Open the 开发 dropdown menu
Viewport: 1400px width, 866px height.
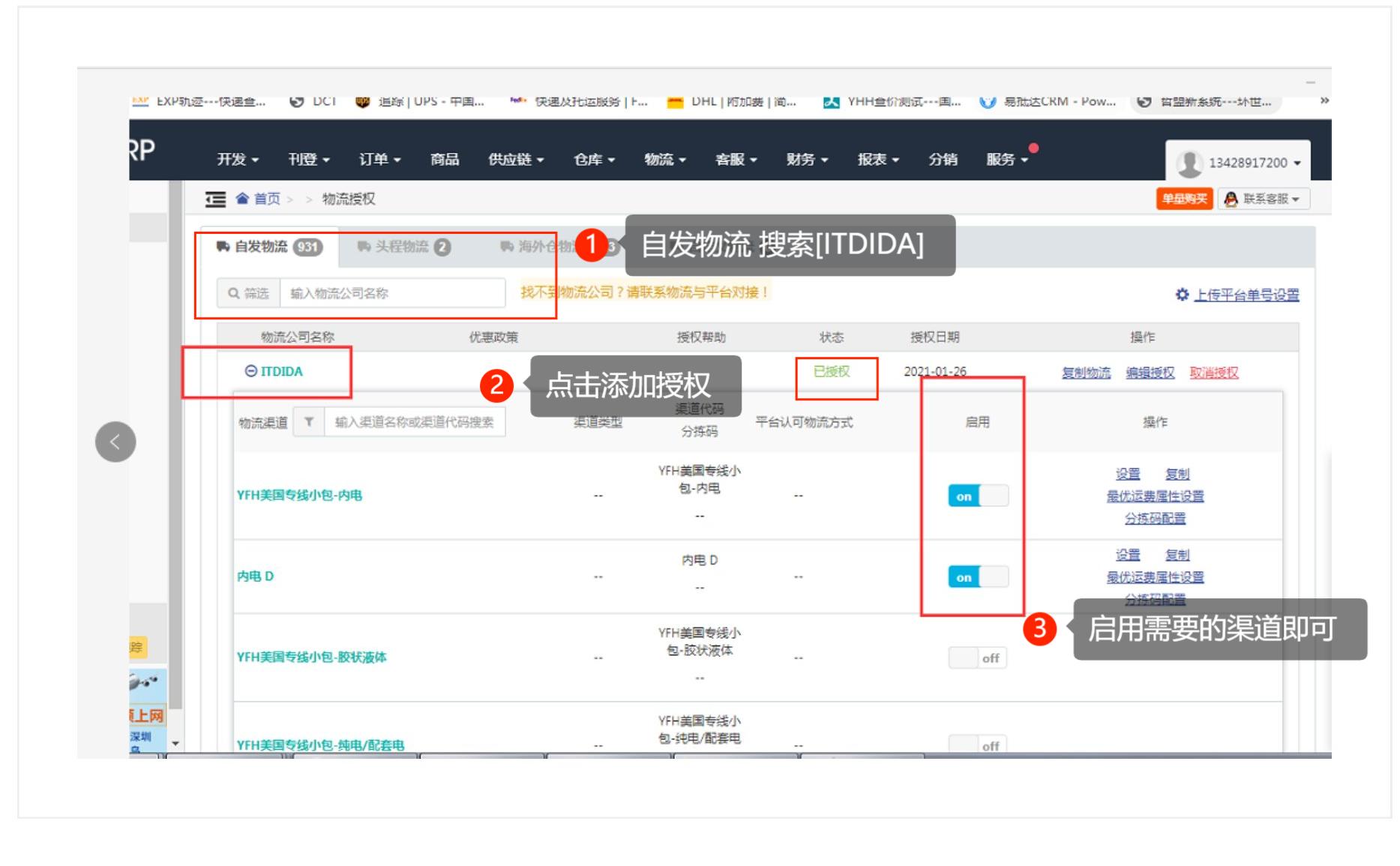tap(238, 159)
